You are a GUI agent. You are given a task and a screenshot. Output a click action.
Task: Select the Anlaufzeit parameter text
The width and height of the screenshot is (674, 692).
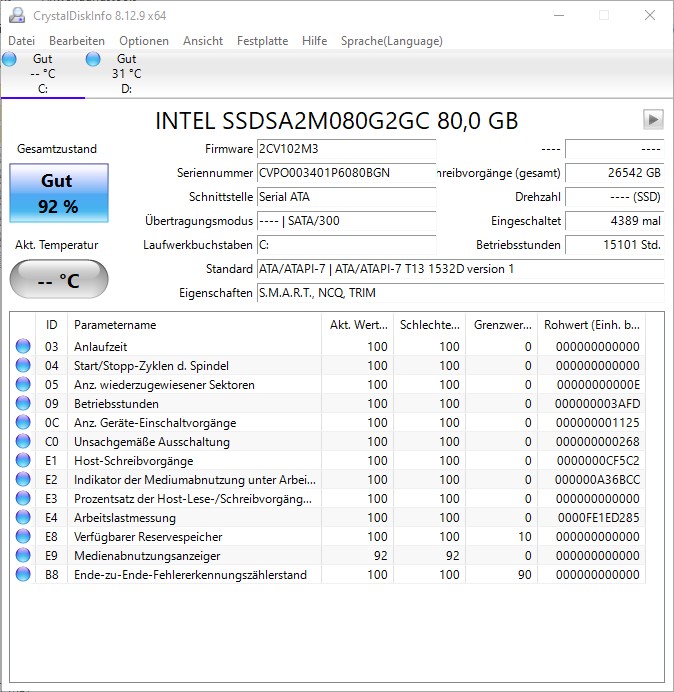[x=100, y=347]
